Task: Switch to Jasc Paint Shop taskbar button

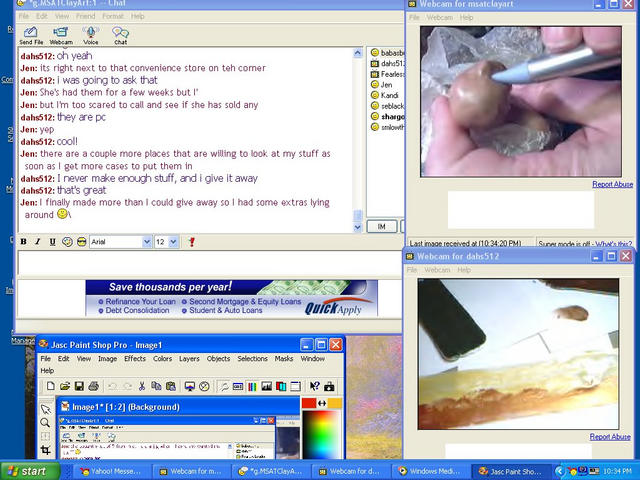Action: [512, 471]
